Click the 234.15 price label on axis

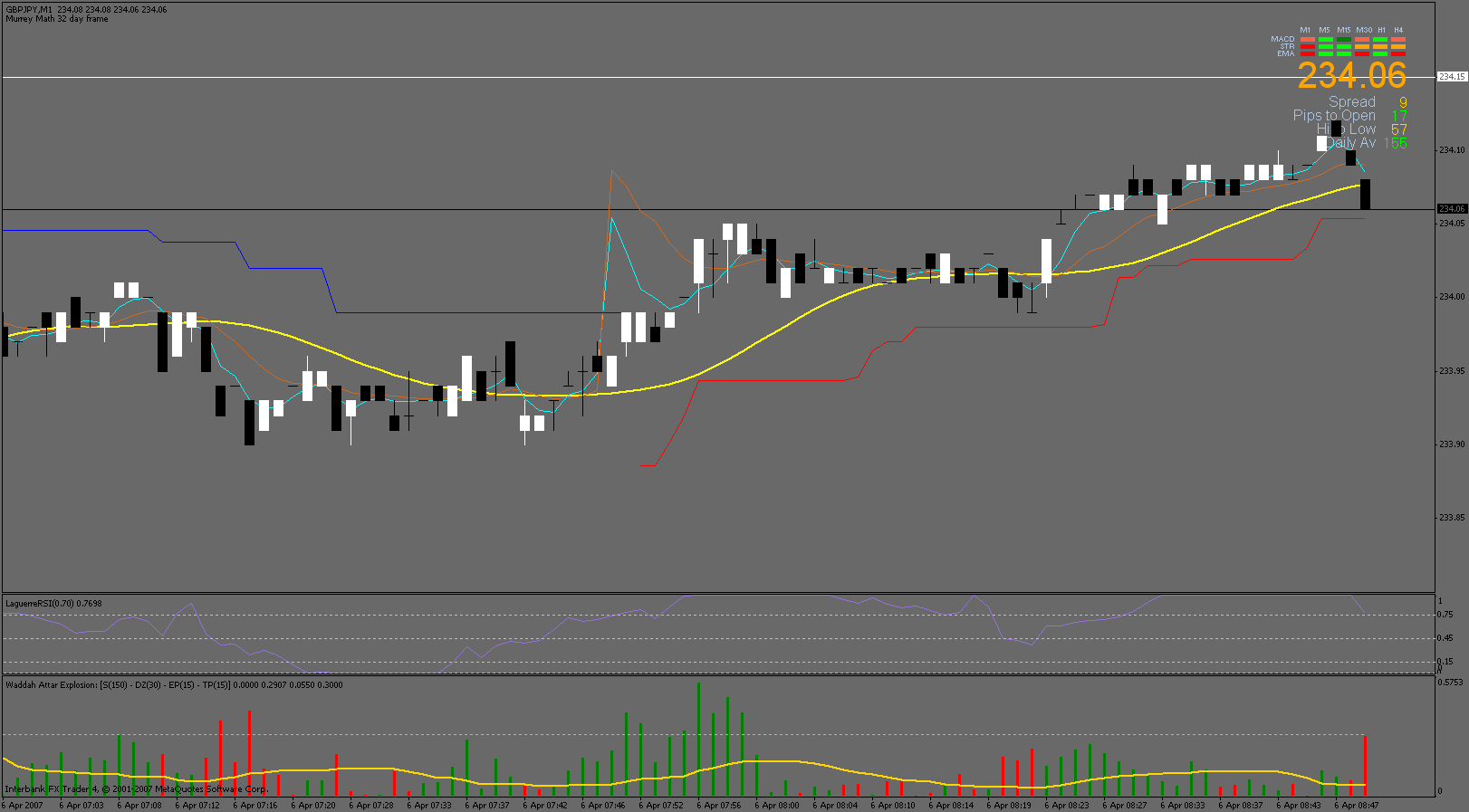coord(1452,77)
